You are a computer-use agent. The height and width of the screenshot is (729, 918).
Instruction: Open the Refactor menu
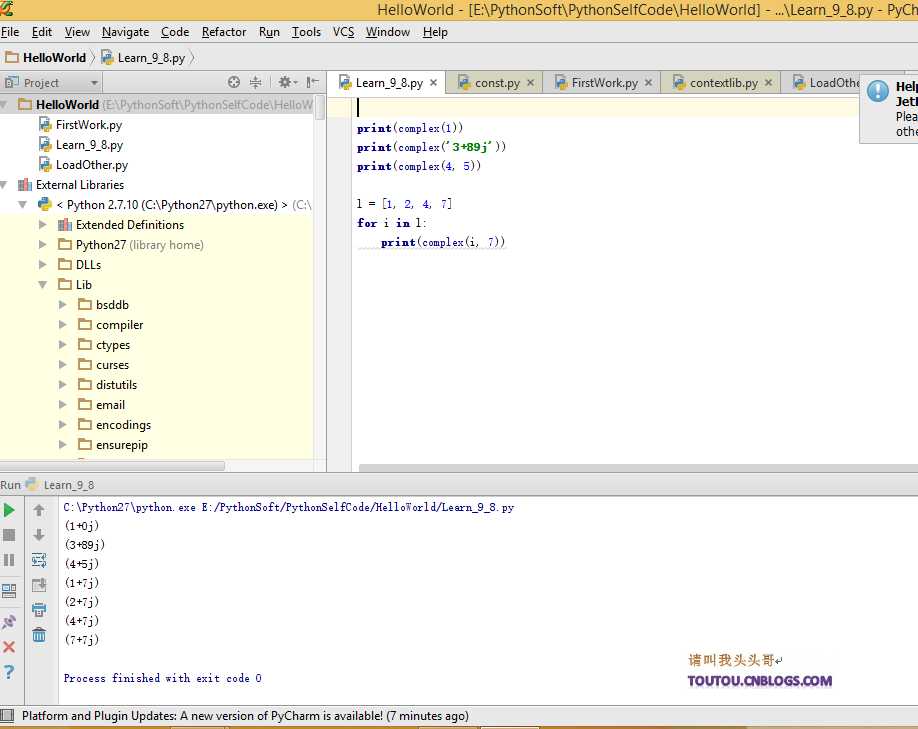[x=224, y=32]
